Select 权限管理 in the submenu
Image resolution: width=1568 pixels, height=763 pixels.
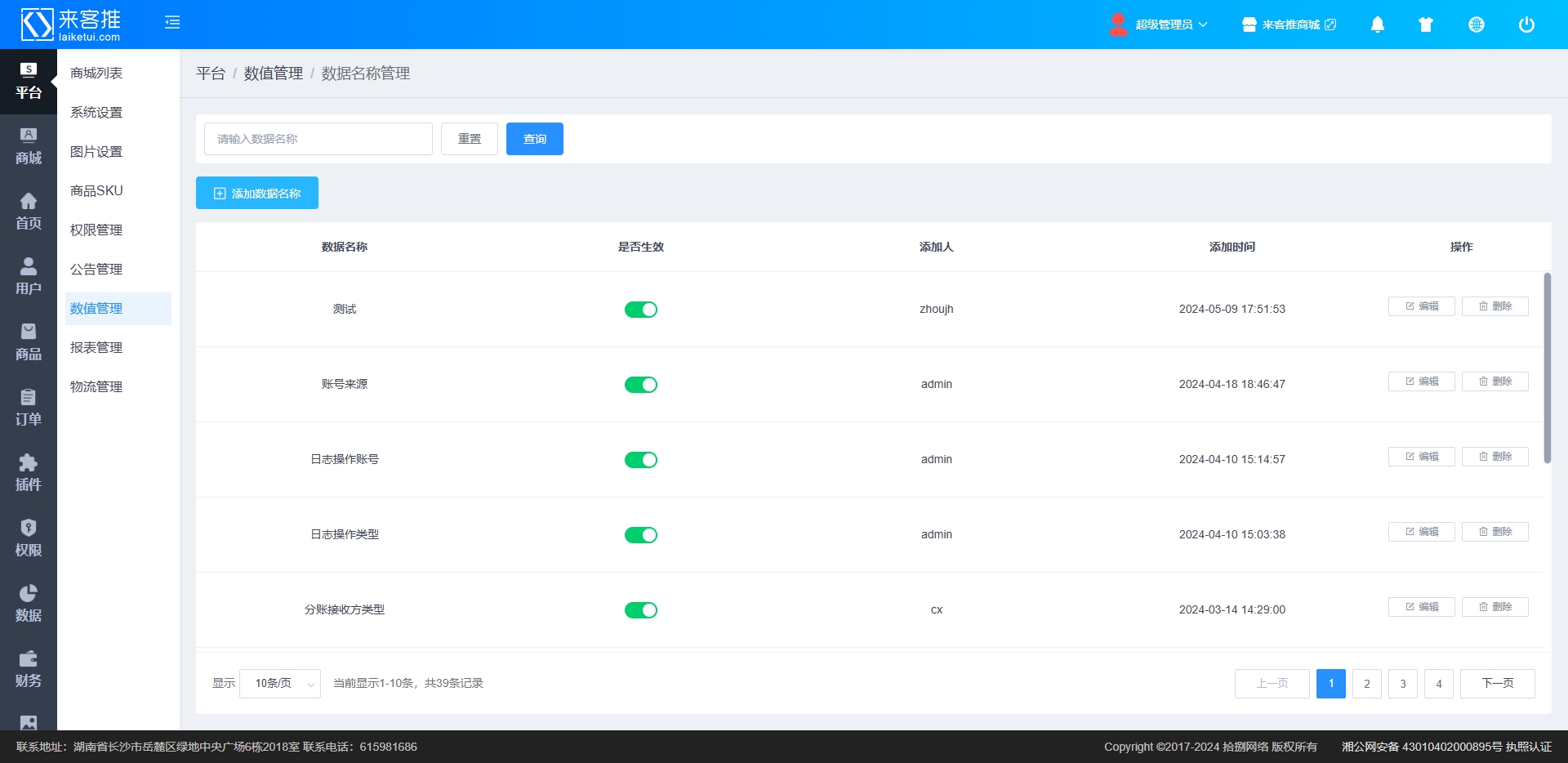point(96,230)
